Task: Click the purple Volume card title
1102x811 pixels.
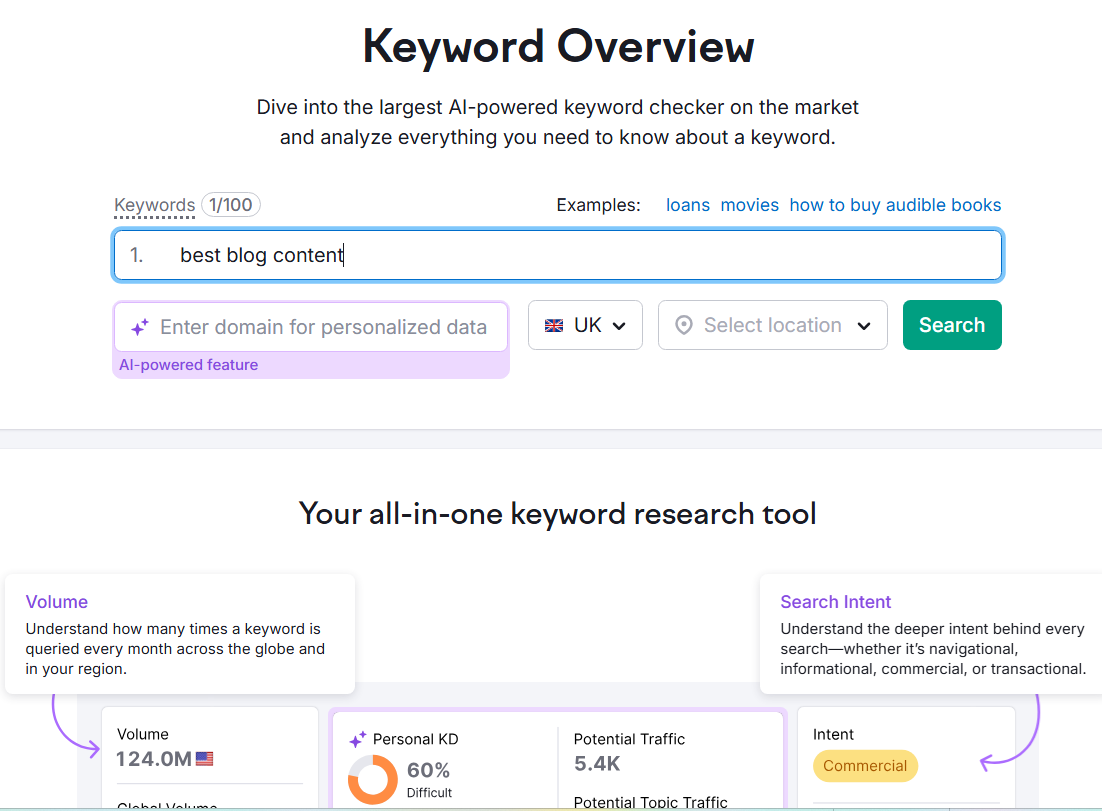Action: pos(57,602)
